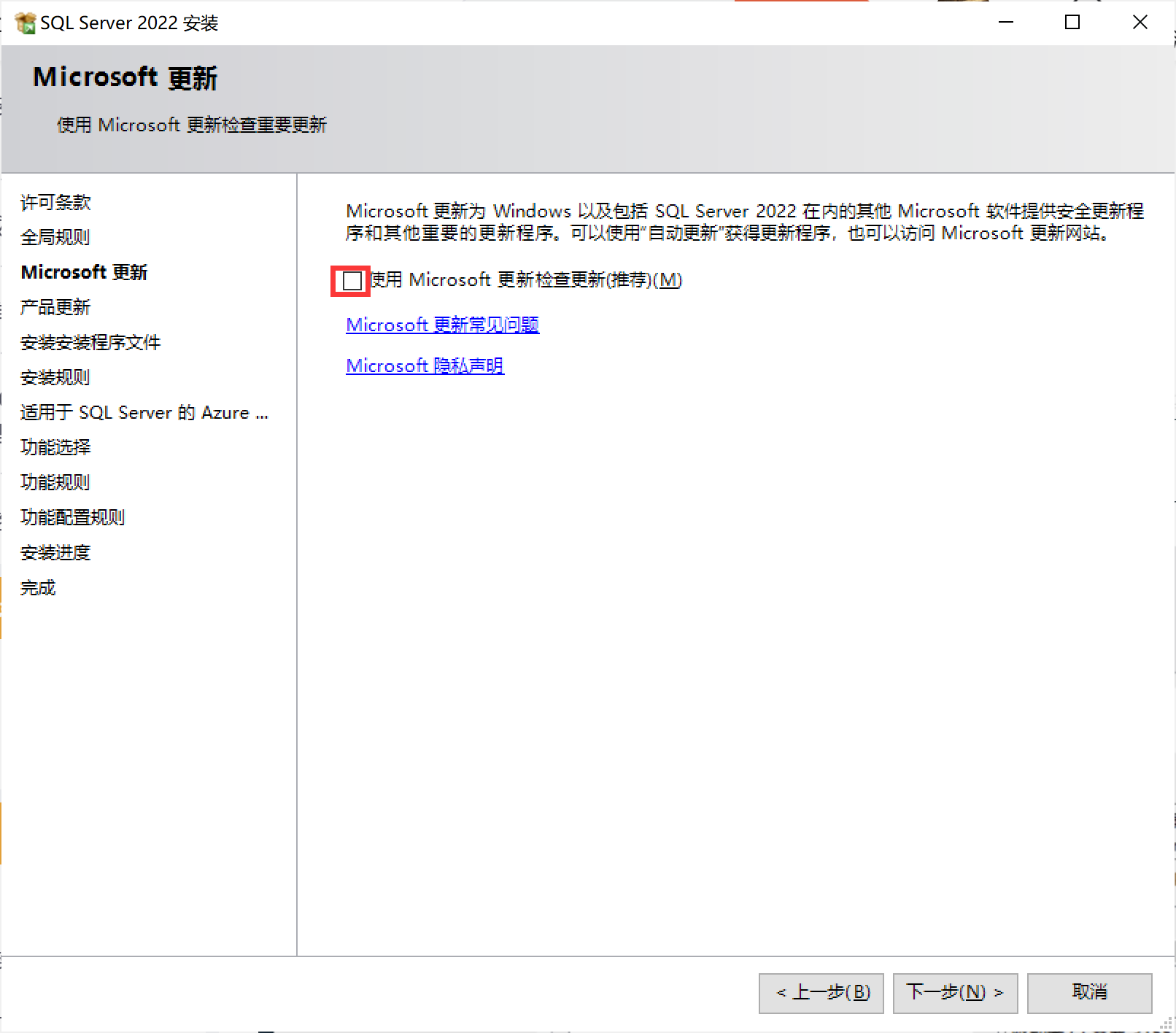1176x1033 pixels.
Task: Proceed with the 下一步(N) button
Action: click(x=955, y=993)
